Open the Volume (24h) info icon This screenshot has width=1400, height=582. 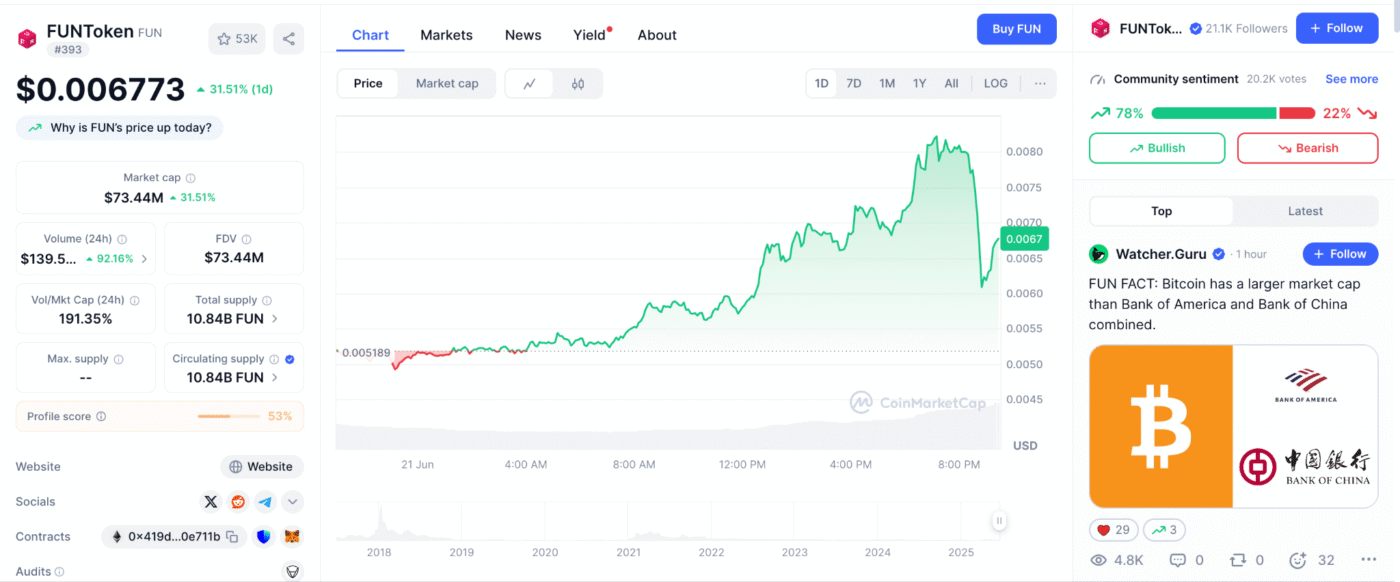122,240
